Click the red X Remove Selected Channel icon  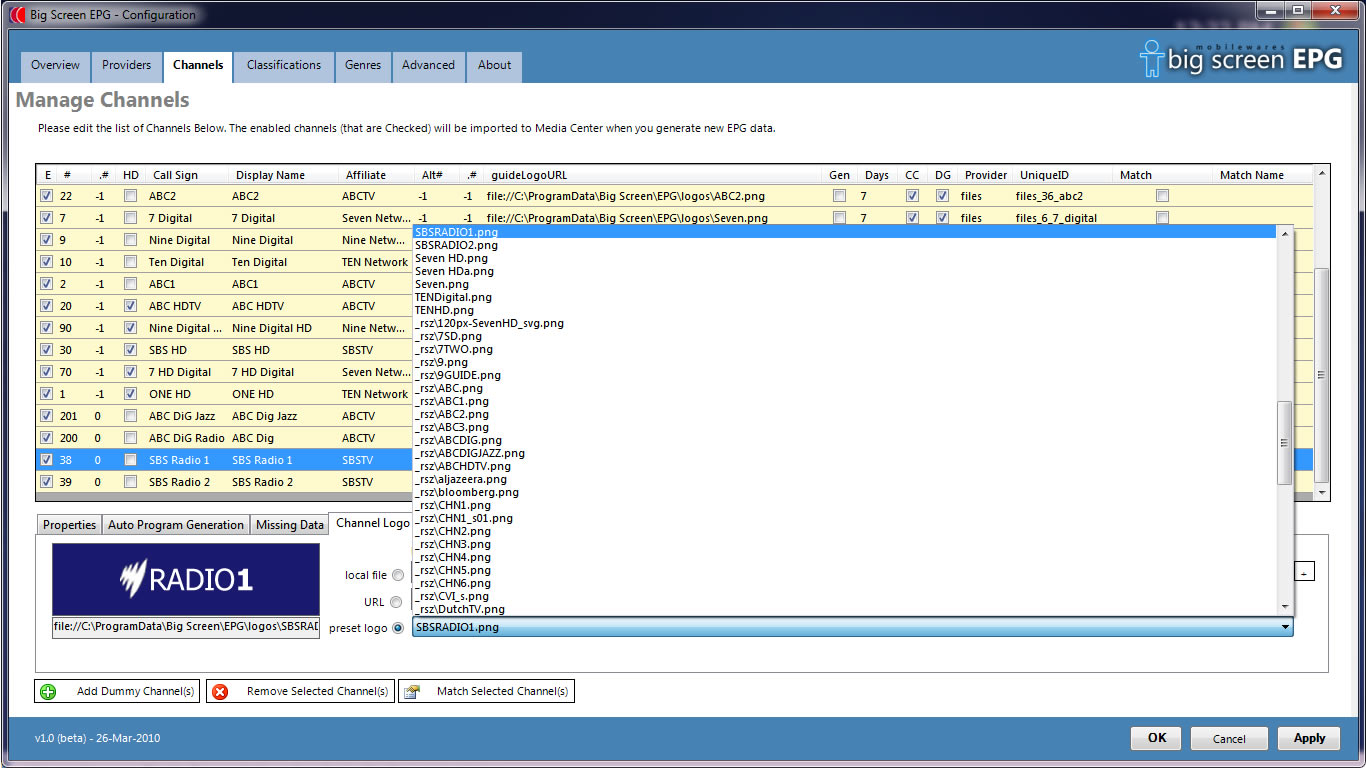(x=220, y=691)
